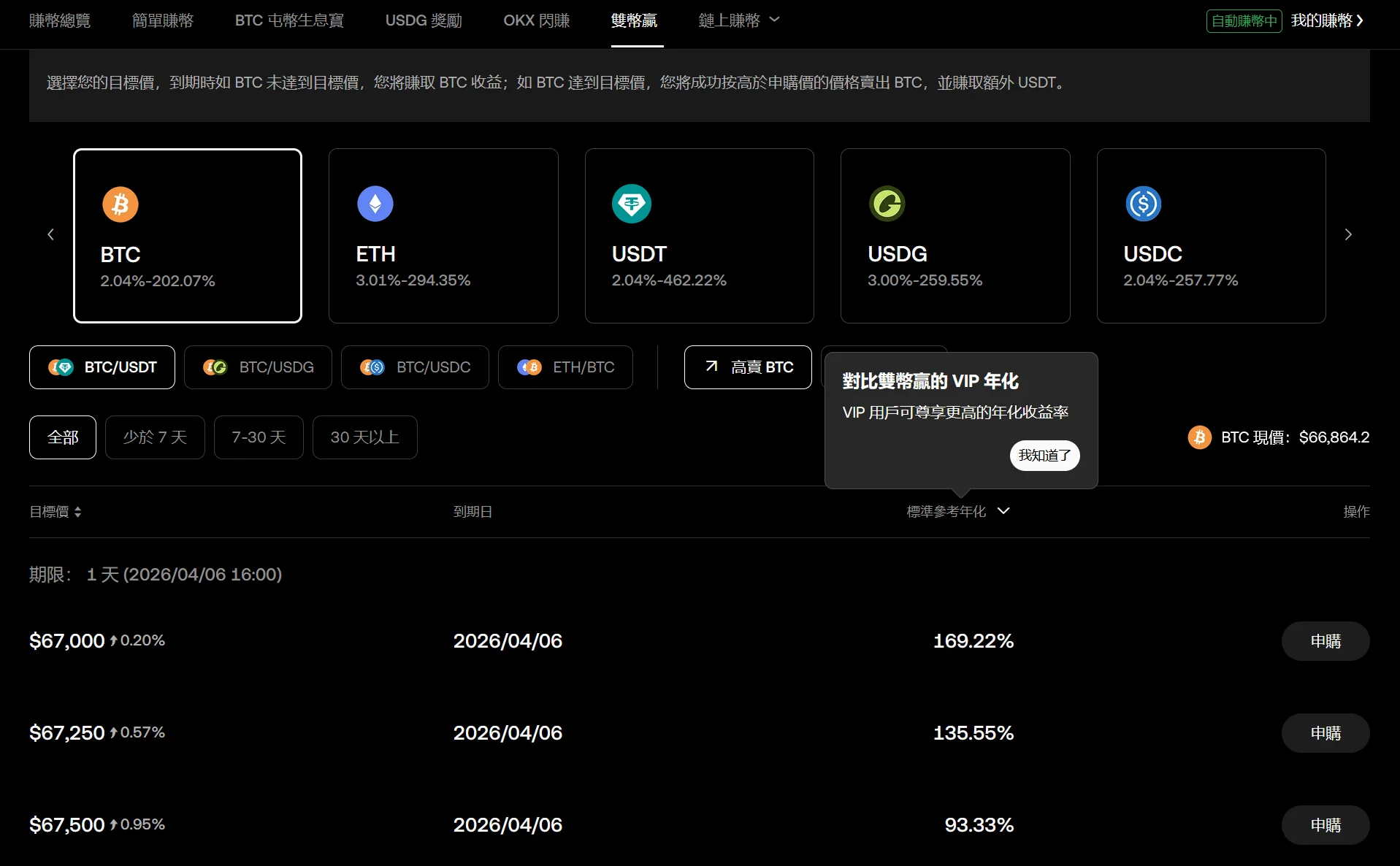Click the USDT yield range 2.04%-462.22%
The height and width of the screenshot is (866, 1400).
(669, 280)
